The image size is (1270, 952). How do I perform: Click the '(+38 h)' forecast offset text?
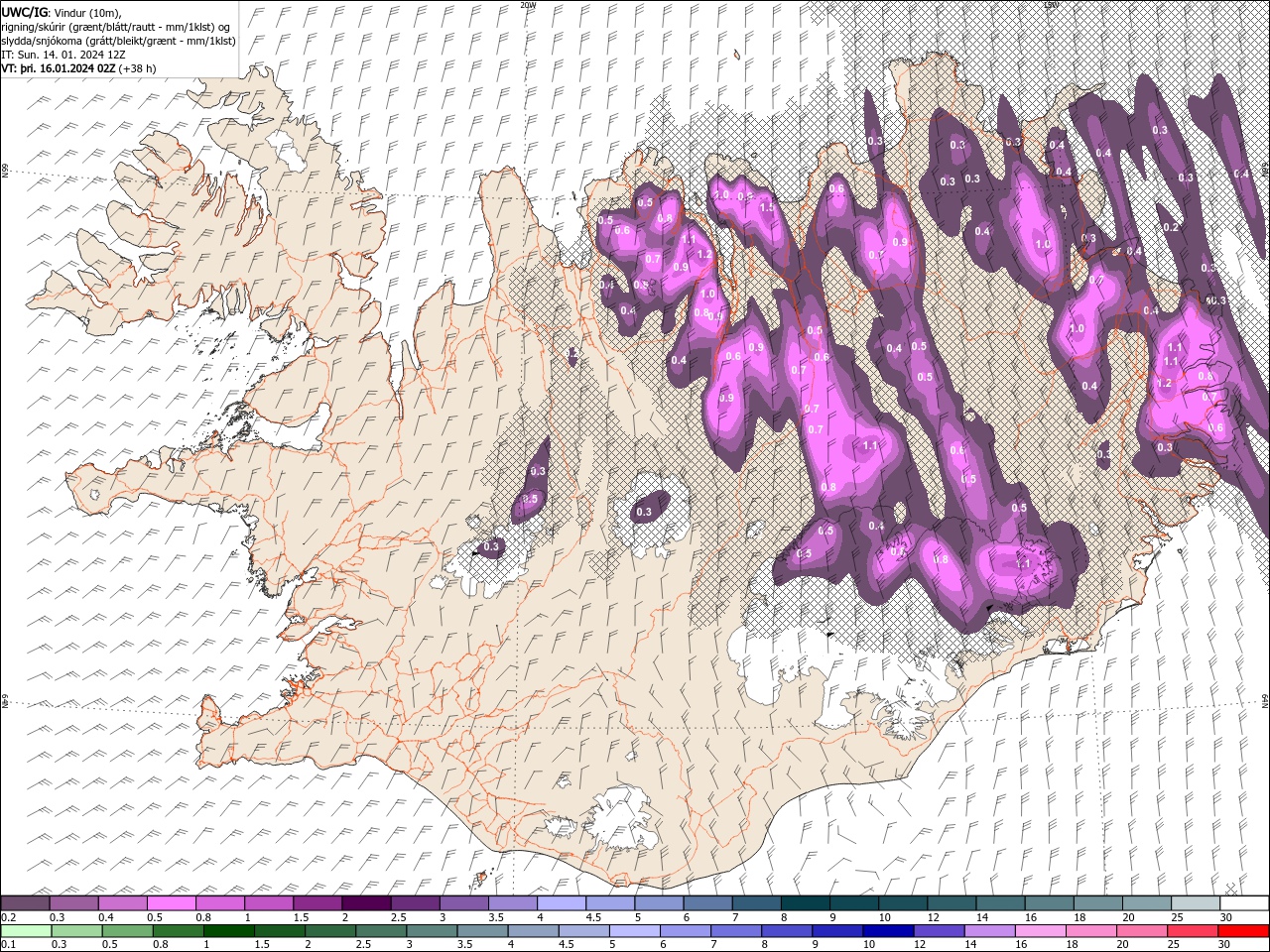tap(137, 68)
